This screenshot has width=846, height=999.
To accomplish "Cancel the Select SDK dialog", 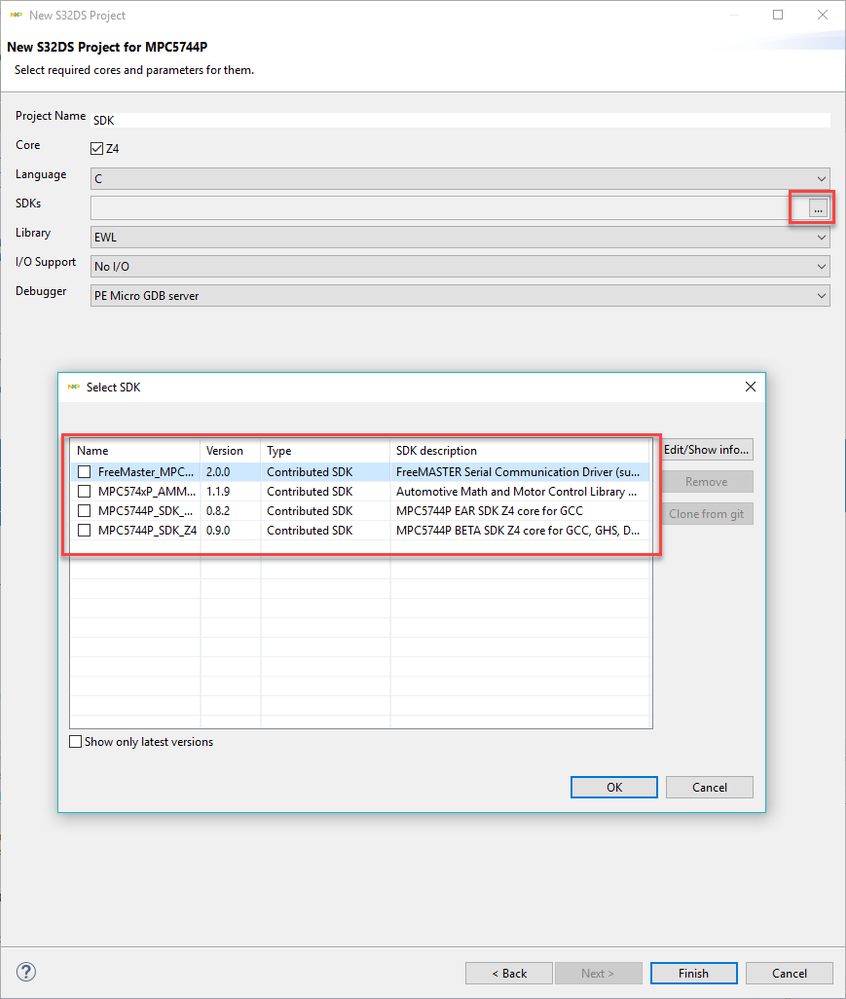I will point(710,787).
